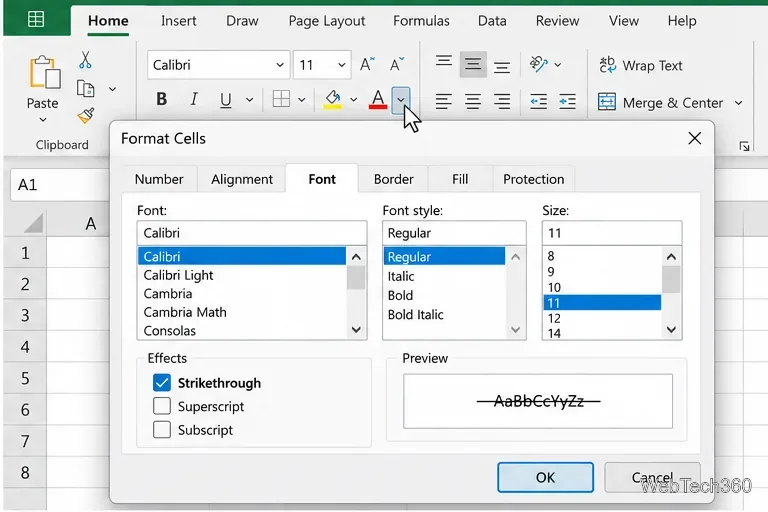Decrease font size with the smaller A icon

pyautogui.click(x=397, y=64)
